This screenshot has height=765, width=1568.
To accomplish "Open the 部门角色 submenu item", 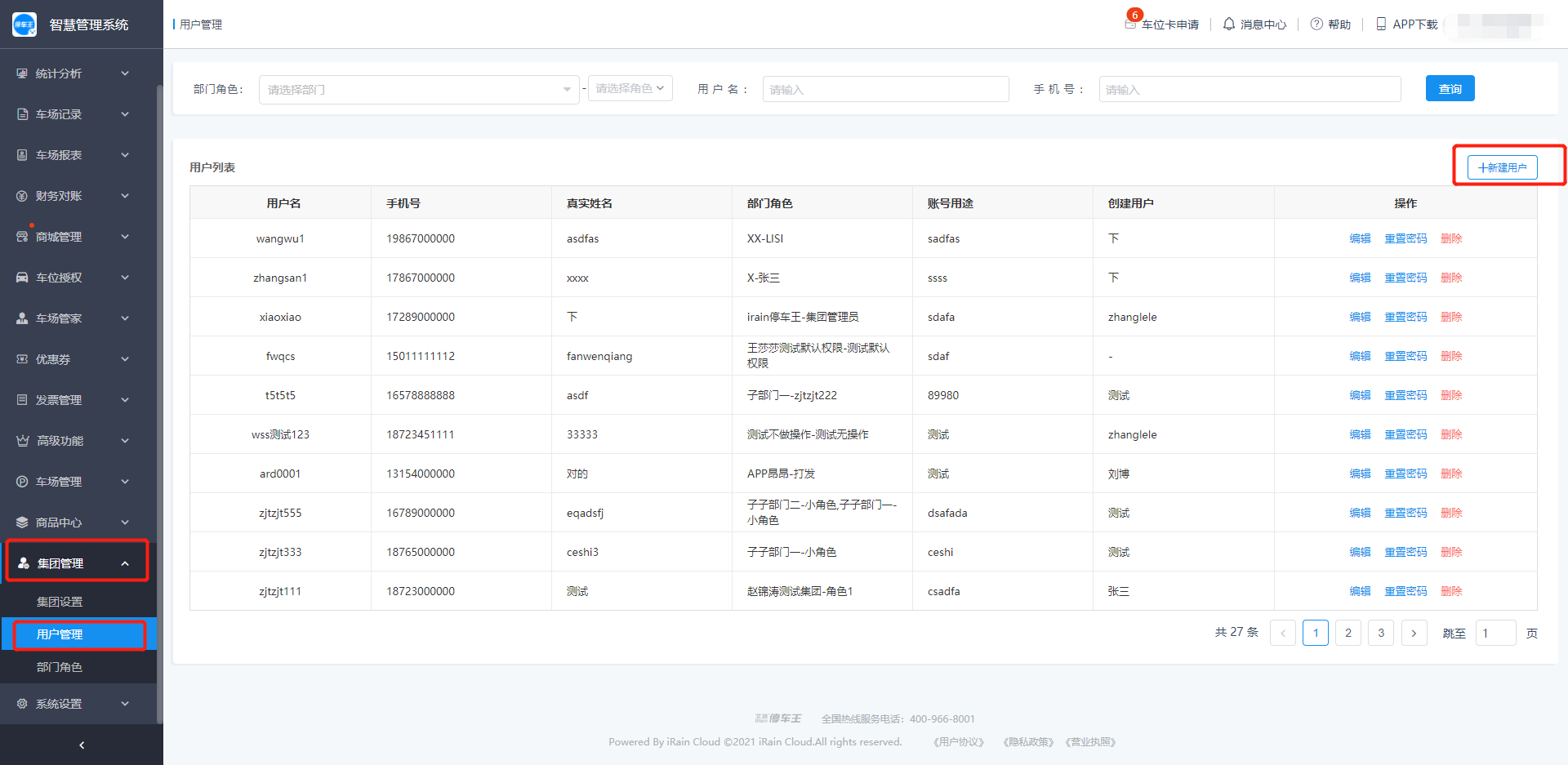I will [60, 667].
